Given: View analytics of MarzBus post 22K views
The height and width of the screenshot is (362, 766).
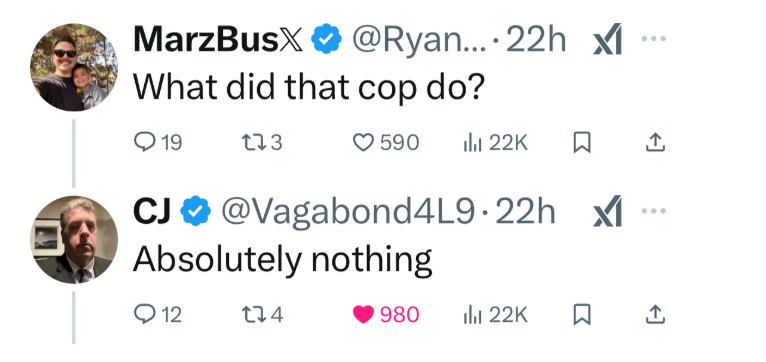Looking at the screenshot, I should pos(495,143).
